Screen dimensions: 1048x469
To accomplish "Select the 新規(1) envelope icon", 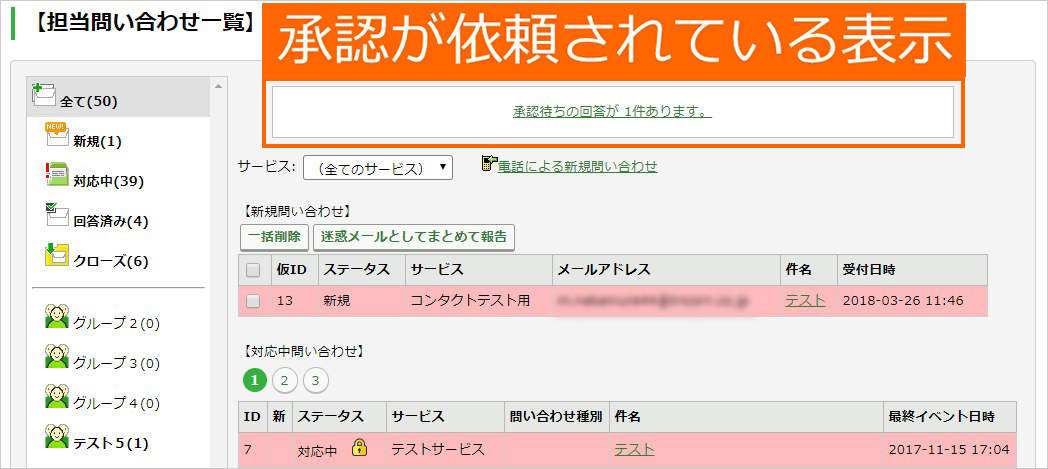I will pyautogui.click(x=56, y=136).
